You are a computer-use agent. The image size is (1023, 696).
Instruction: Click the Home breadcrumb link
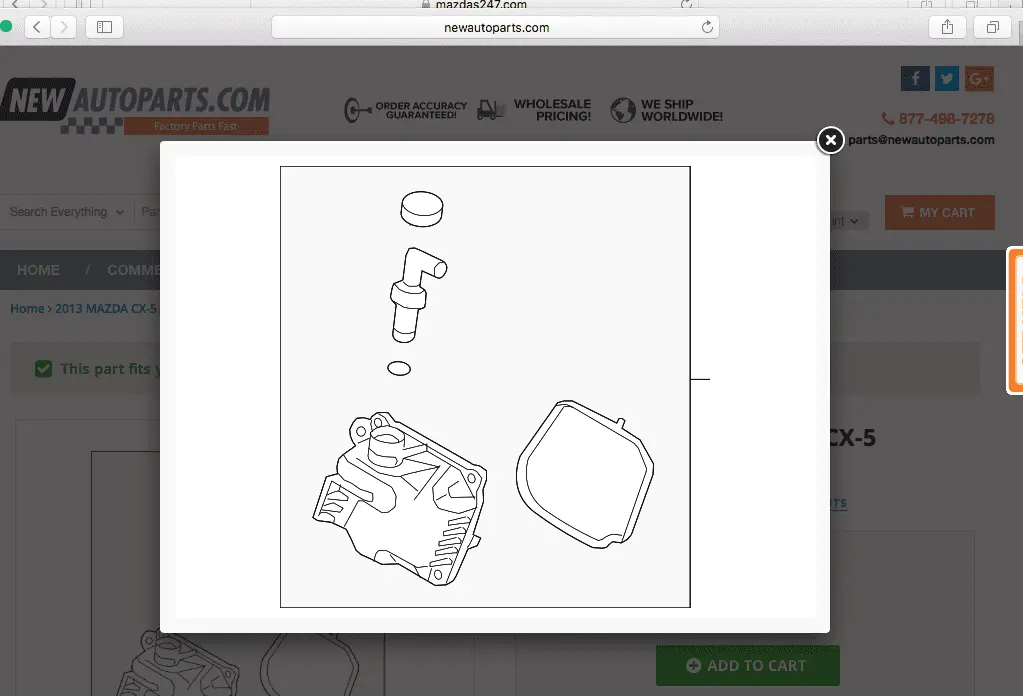tap(27, 309)
